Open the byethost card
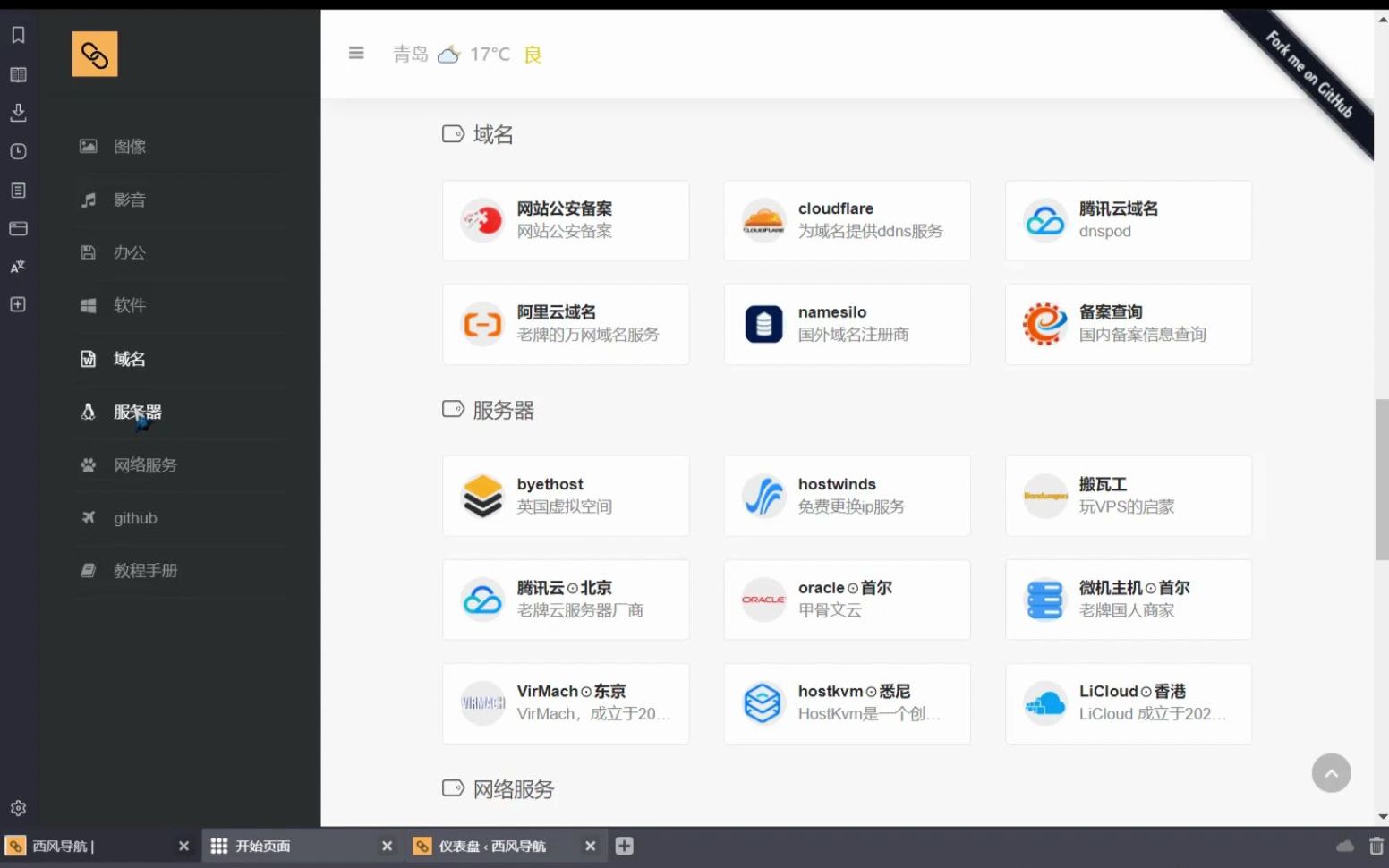1389x868 pixels. [x=566, y=496]
